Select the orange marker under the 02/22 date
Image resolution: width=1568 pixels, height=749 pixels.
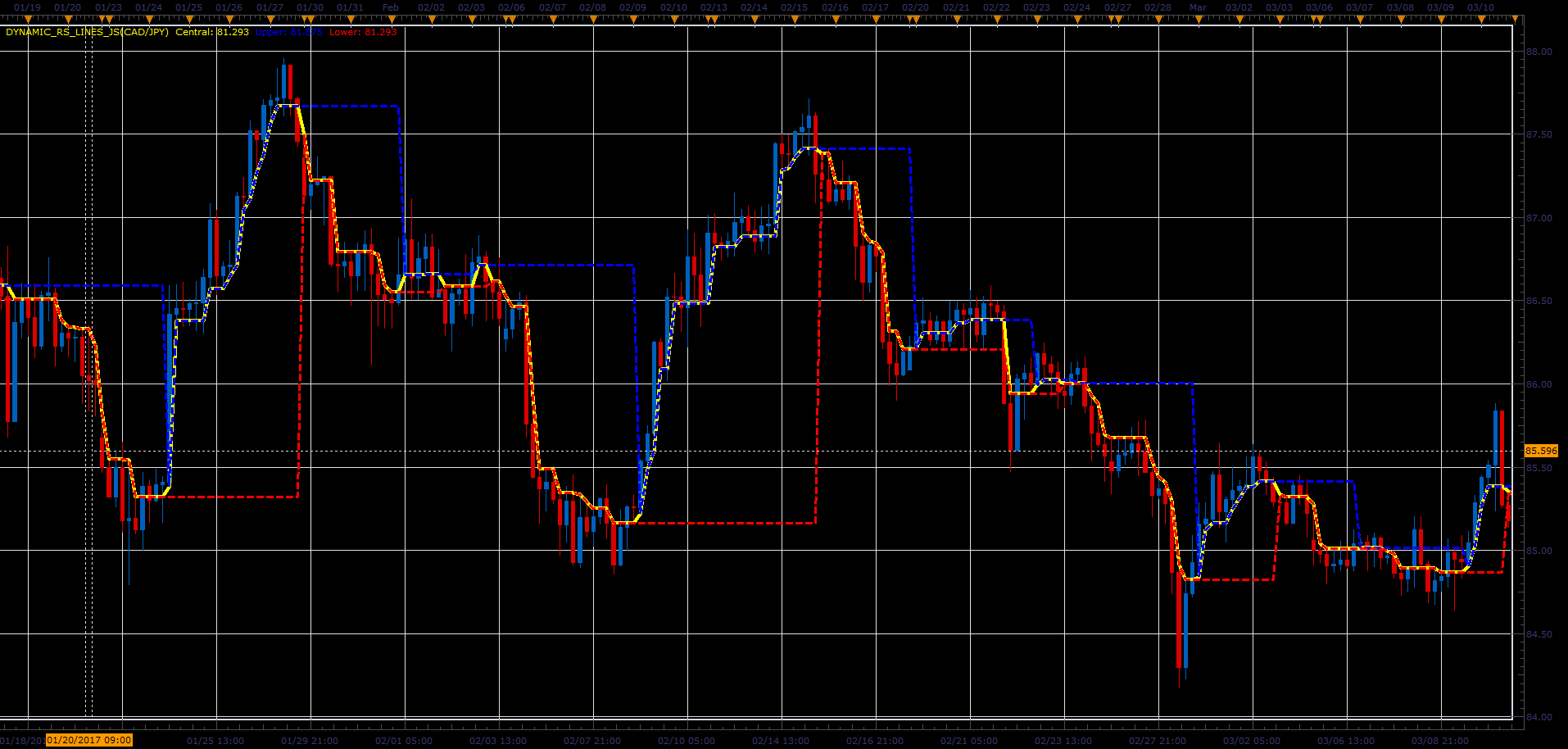(996, 19)
